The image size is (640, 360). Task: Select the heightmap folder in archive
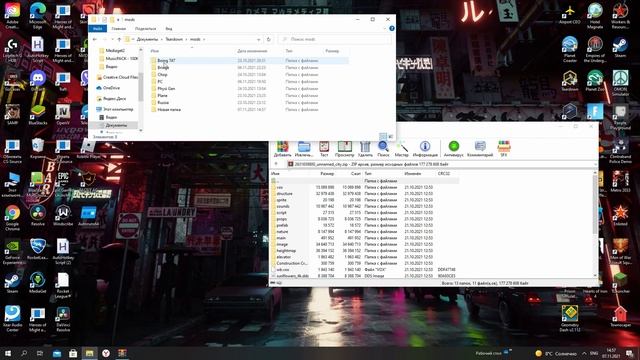pos(286,251)
